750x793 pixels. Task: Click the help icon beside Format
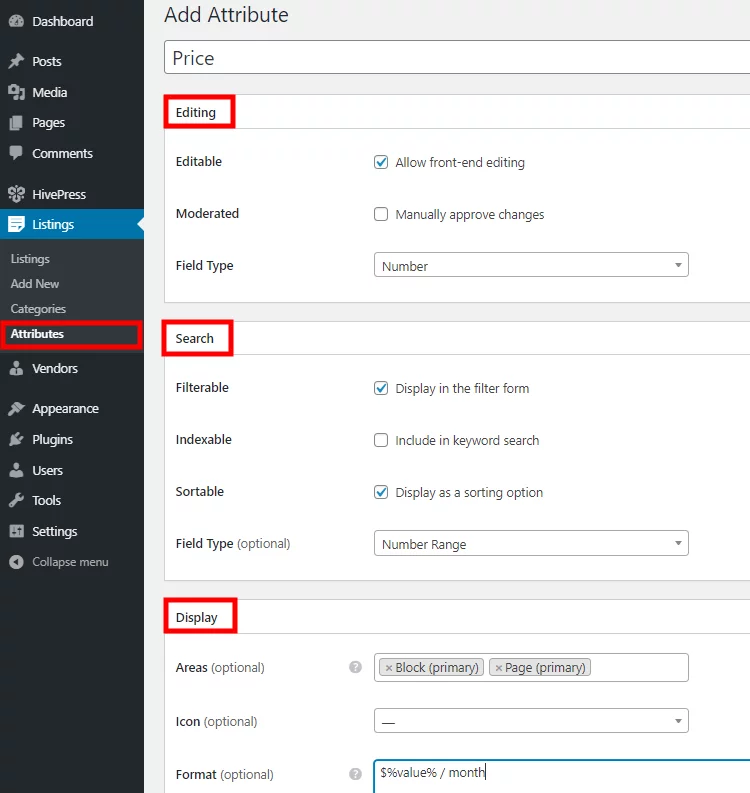coord(356,774)
